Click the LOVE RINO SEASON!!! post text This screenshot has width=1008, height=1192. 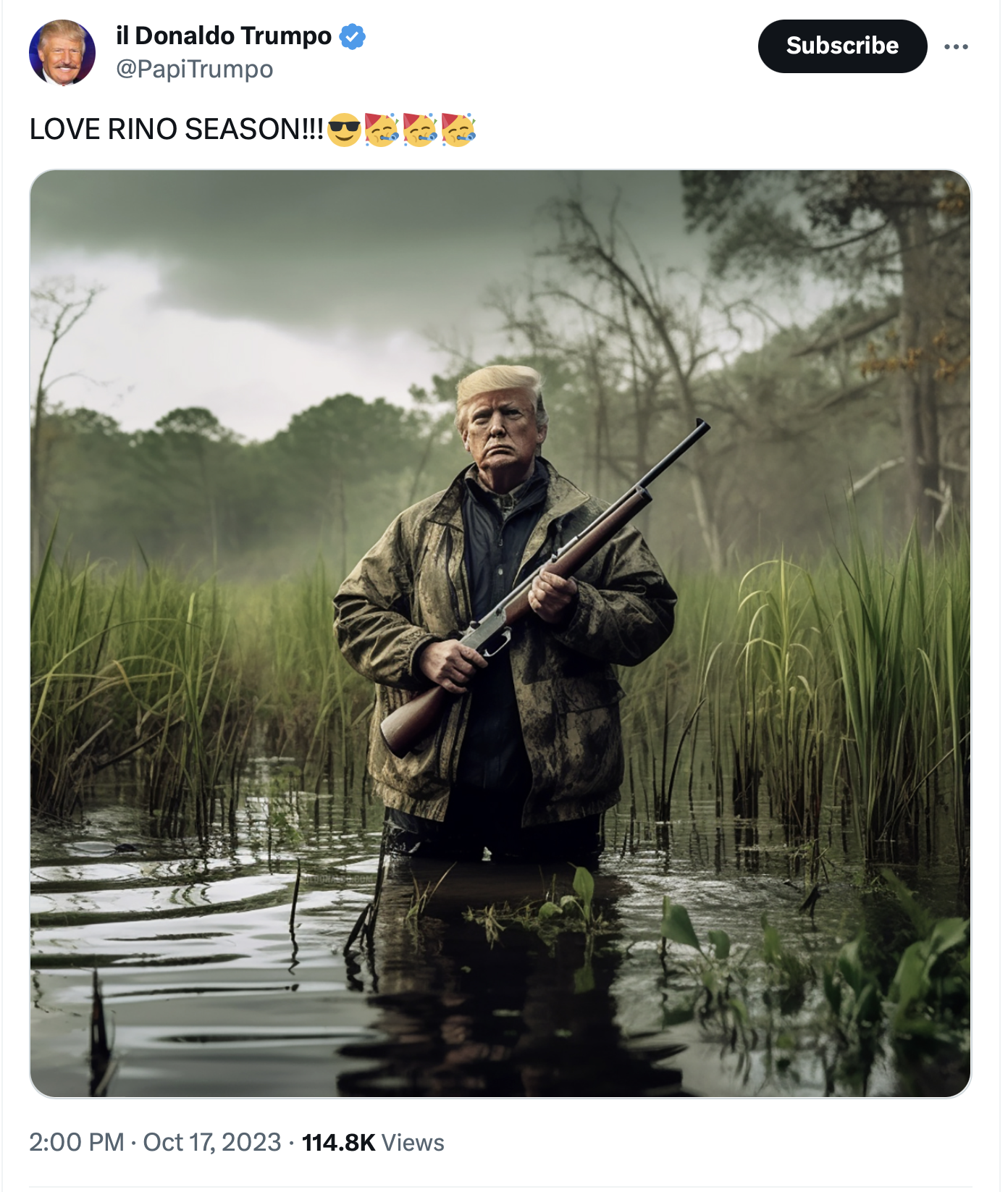tap(177, 130)
